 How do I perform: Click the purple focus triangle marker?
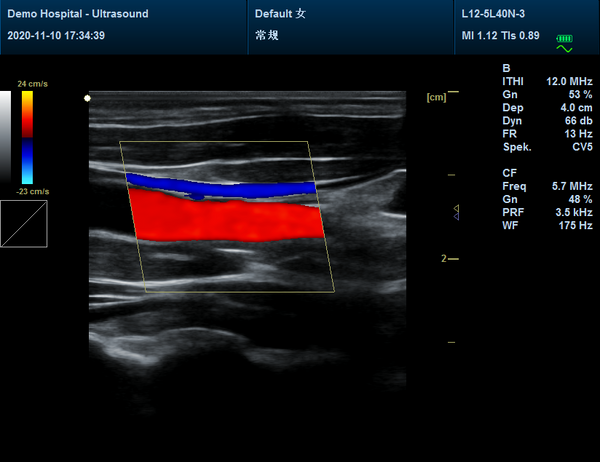pos(455,216)
